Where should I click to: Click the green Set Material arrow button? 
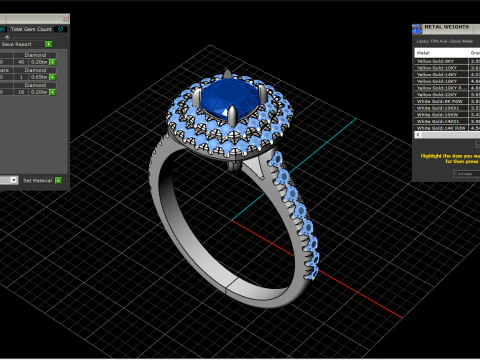coord(58,180)
